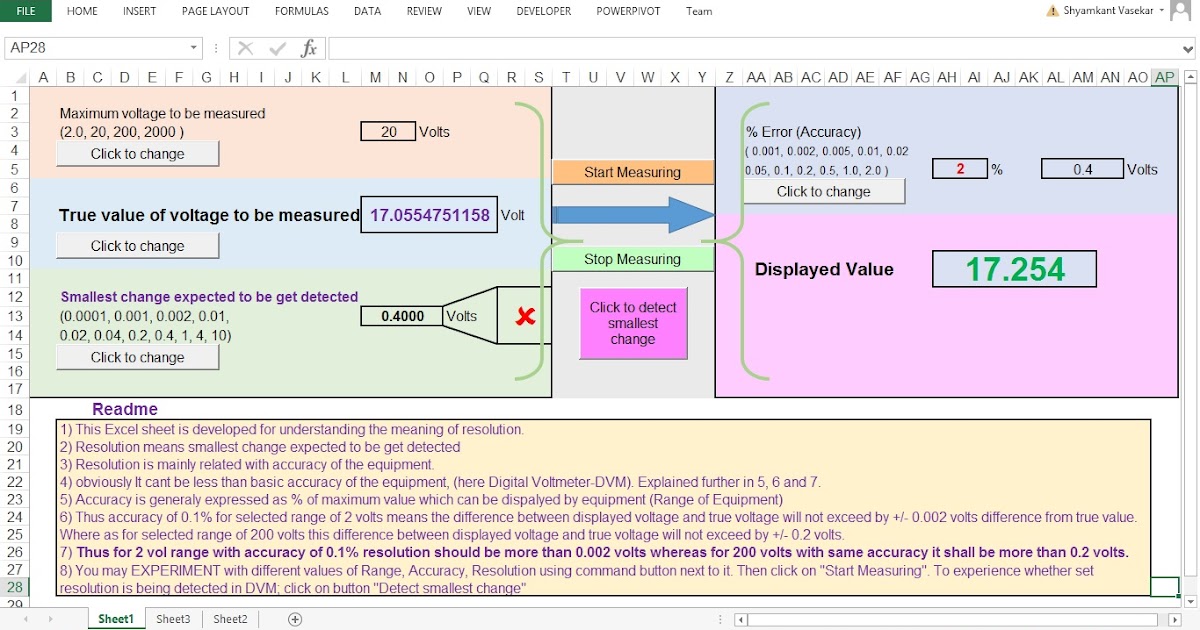This screenshot has height=630, width=1200.
Task: Switch to the DEVELOPER ribbon tab
Action: pyautogui.click(x=543, y=11)
